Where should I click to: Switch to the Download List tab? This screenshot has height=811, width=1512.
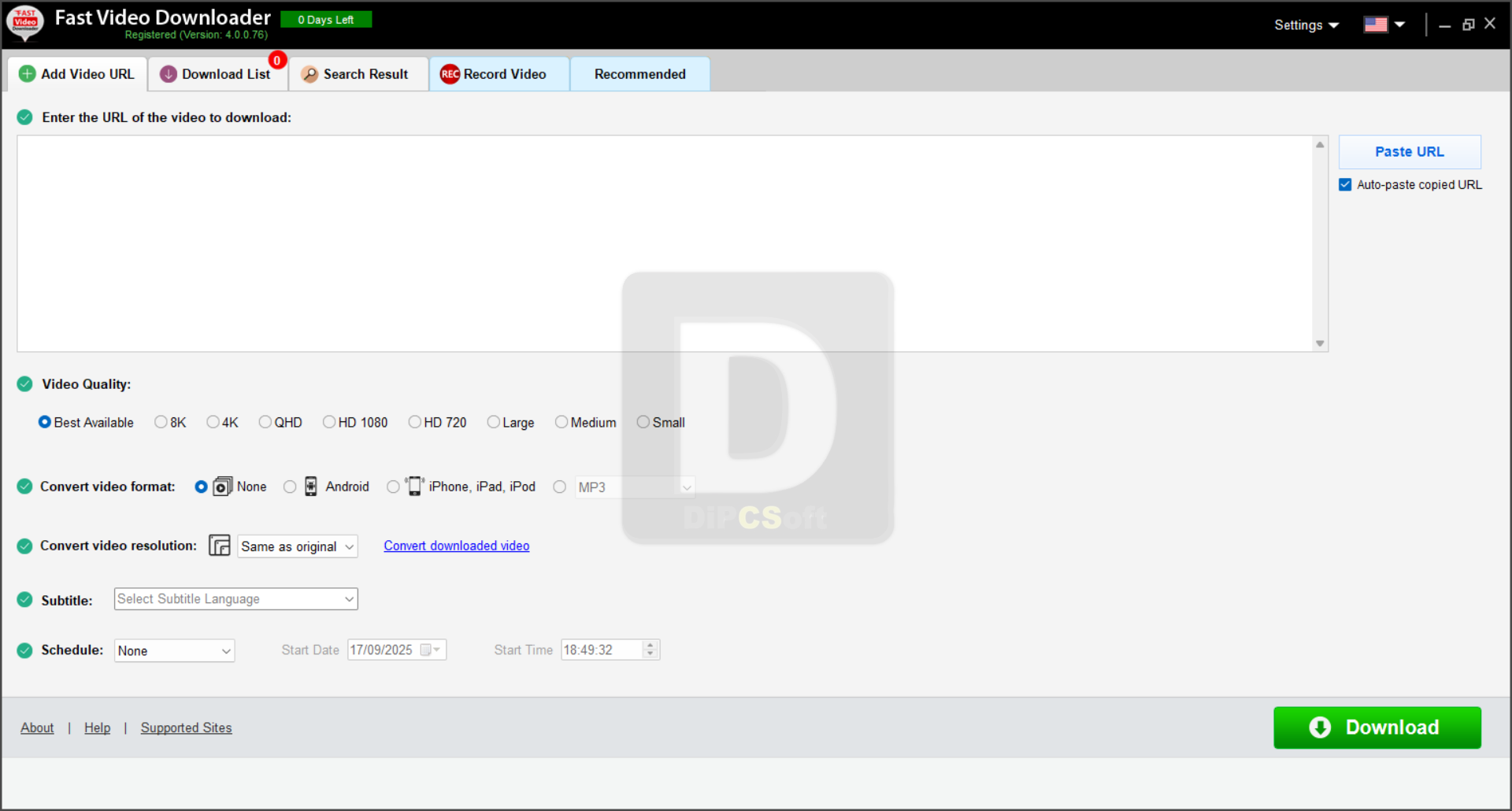(217, 74)
